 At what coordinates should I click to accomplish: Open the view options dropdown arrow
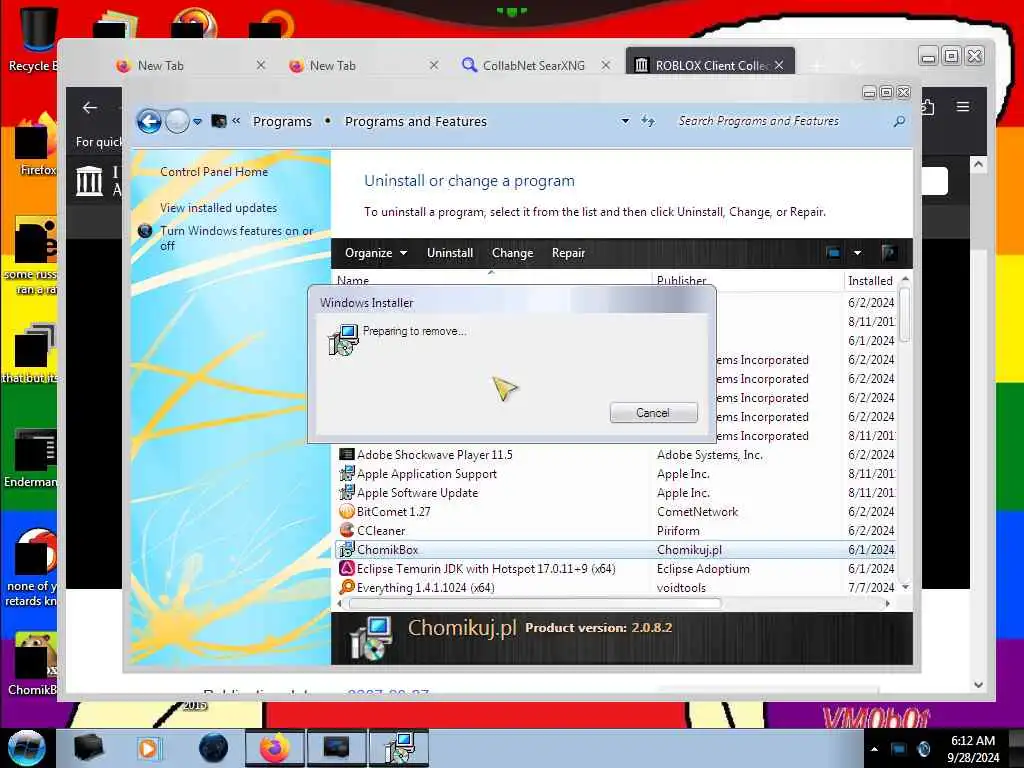pos(857,253)
